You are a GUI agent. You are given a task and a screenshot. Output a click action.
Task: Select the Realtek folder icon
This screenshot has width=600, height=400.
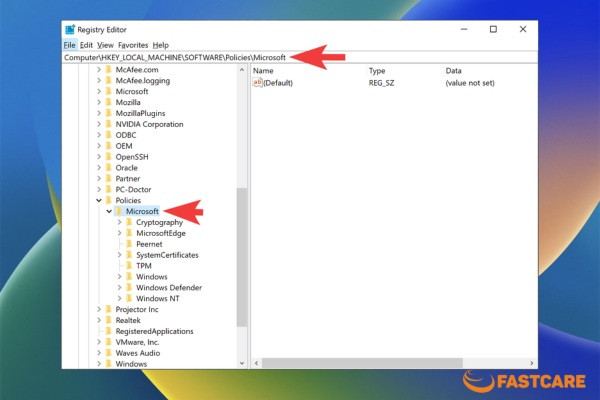click(x=109, y=320)
